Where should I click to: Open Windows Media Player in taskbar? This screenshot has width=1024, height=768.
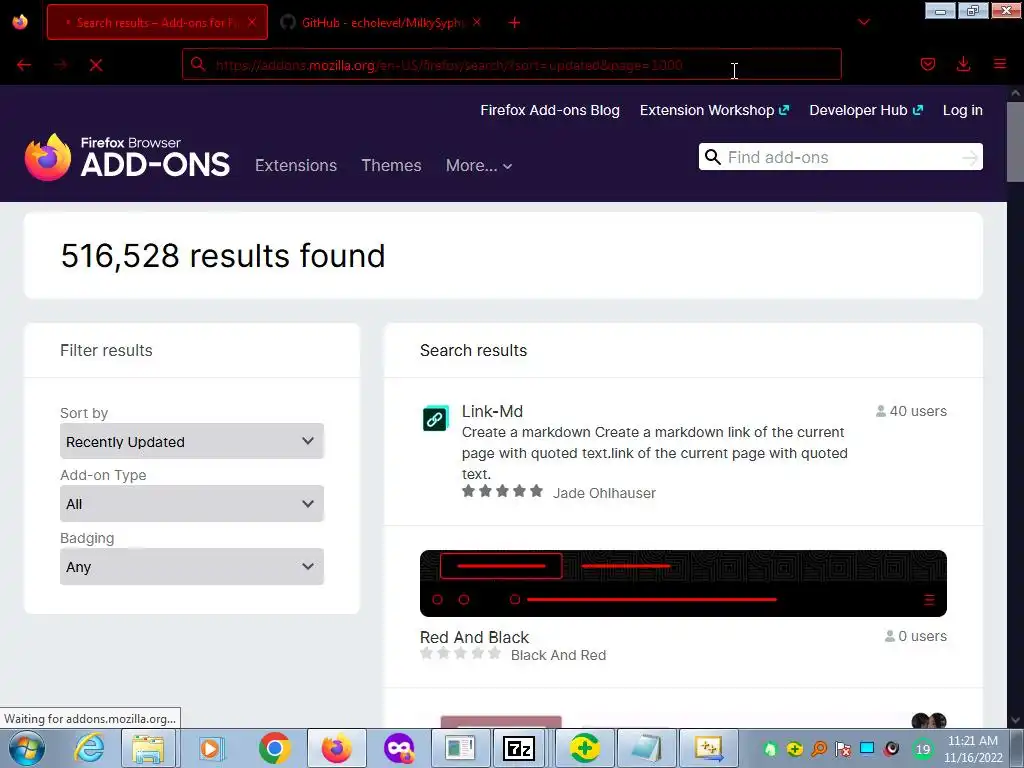point(211,748)
